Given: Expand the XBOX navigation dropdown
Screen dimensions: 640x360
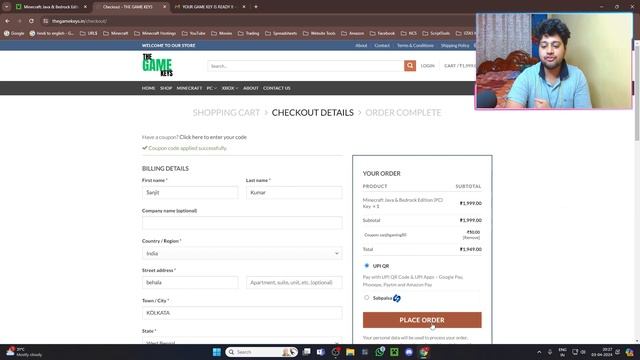Looking at the screenshot, I should [230, 88].
